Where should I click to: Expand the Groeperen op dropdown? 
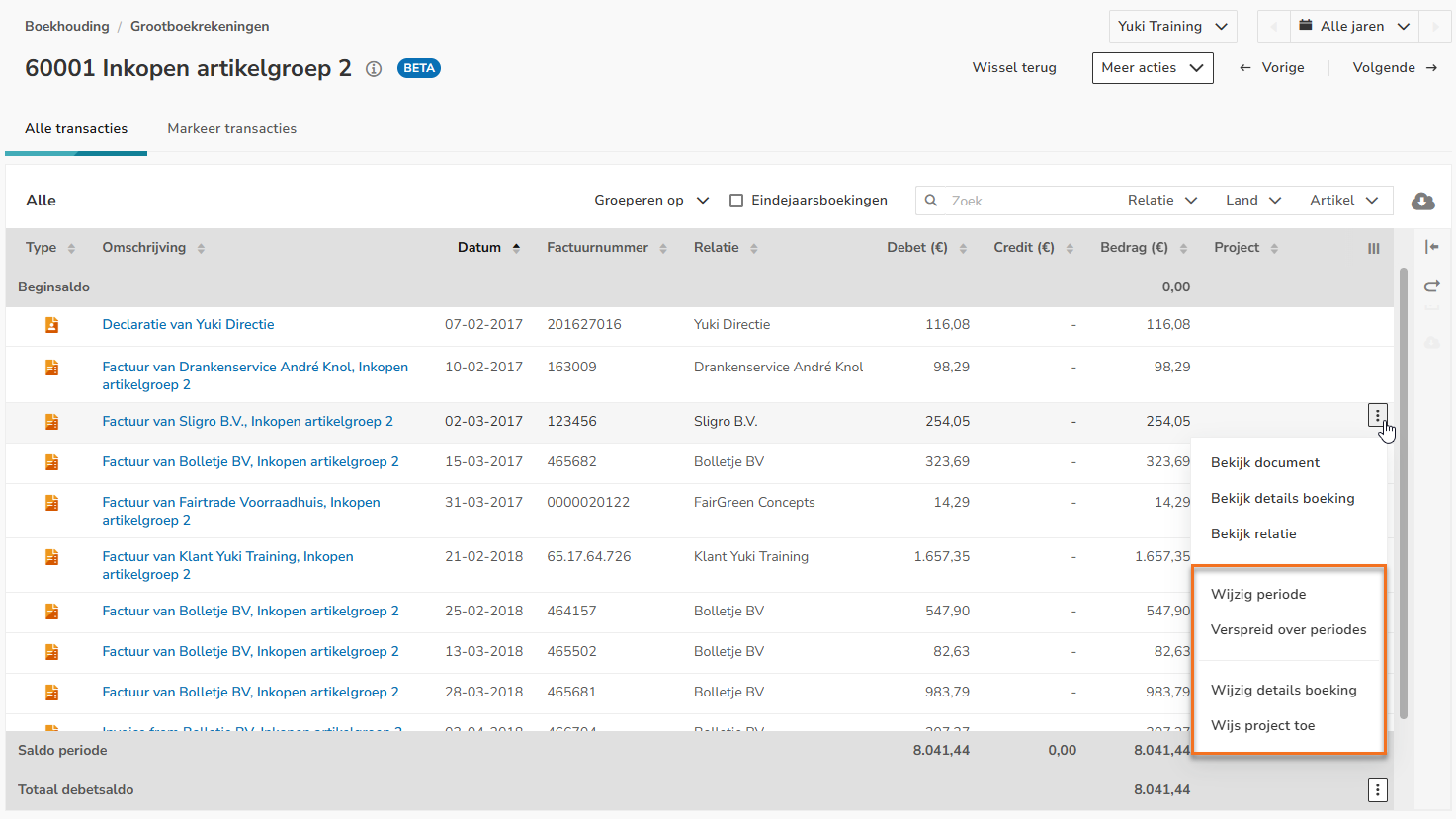pos(651,201)
